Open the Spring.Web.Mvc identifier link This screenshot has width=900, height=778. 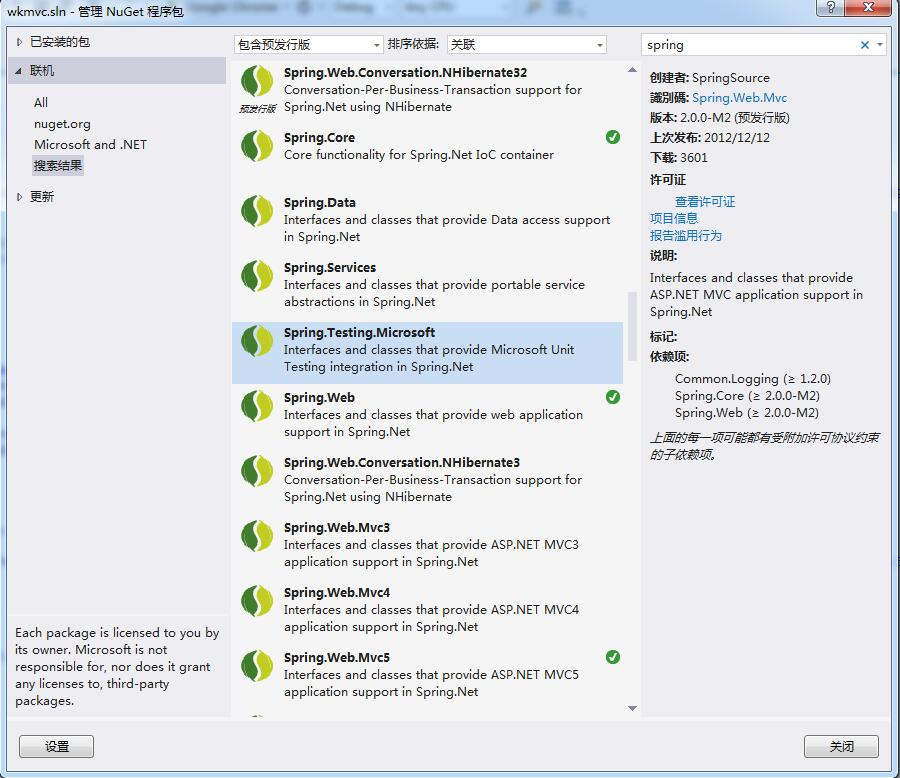click(739, 98)
